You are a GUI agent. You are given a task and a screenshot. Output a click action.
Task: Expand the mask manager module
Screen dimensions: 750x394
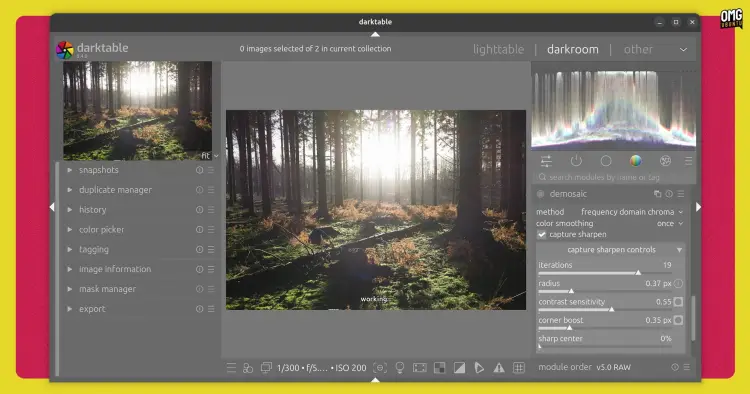(x=70, y=289)
